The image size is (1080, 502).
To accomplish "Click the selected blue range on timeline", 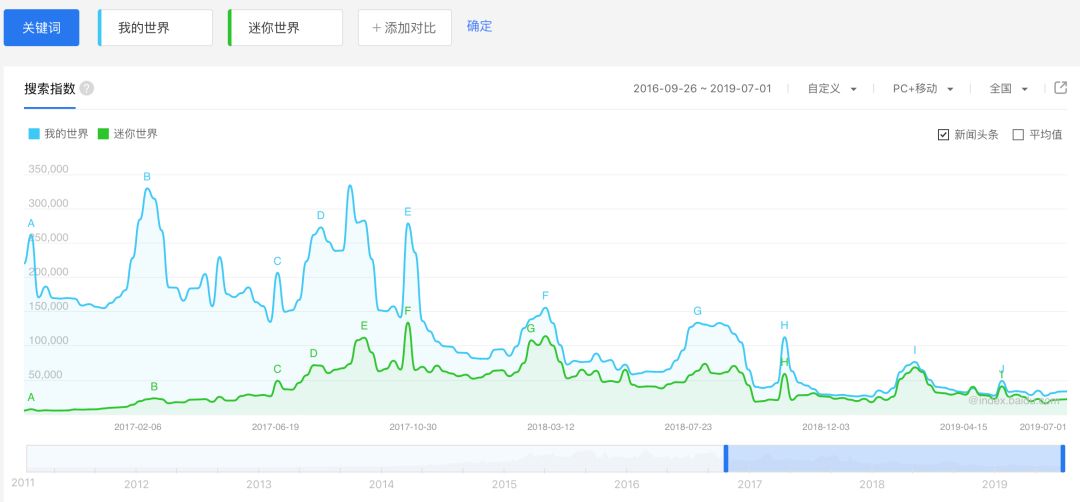I will click(x=894, y=459).
